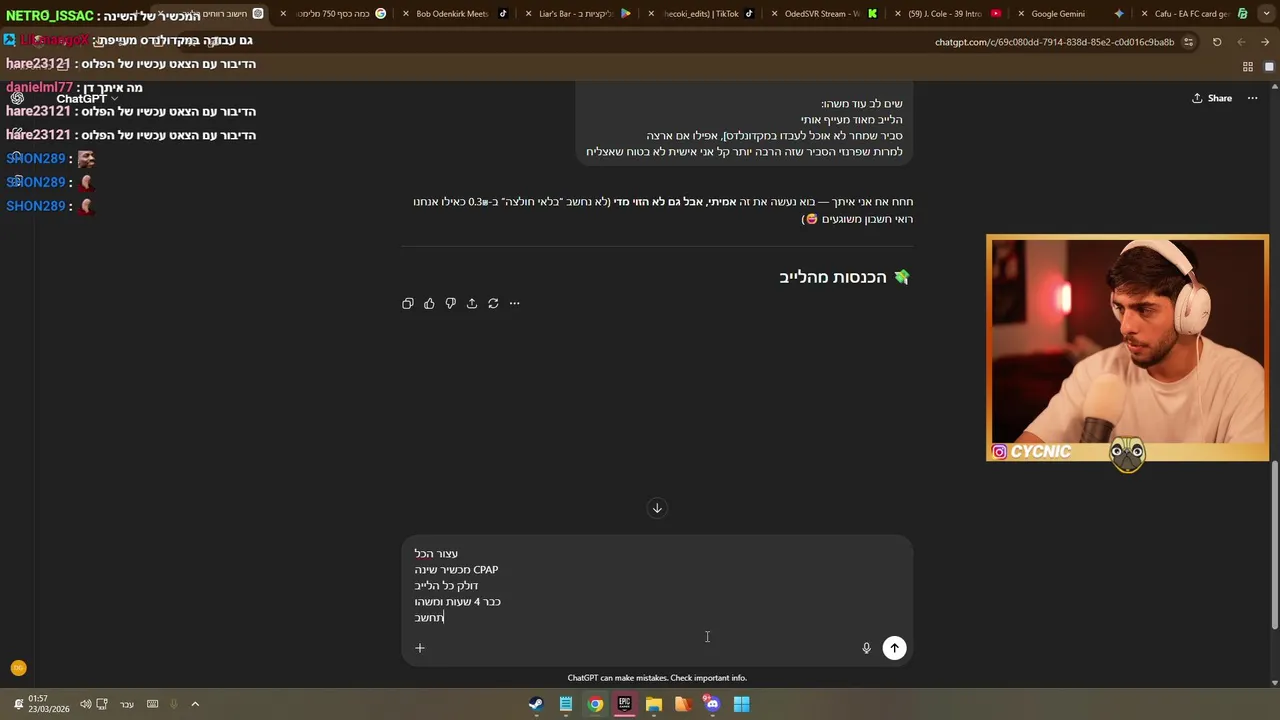The width and height of the screenshot is (1280, 720).
Task: Send the message with the arrow button
Action: click(x=894, y=648)
